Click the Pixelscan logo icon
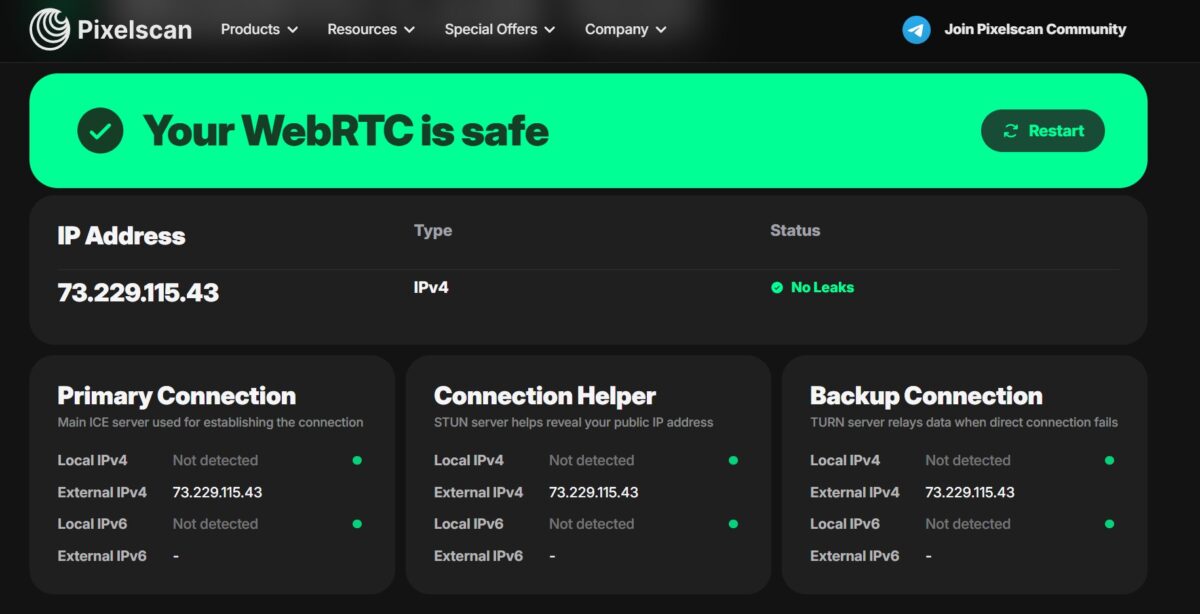The height and width of the screenshot is (614, 1200). pos(49,29)
